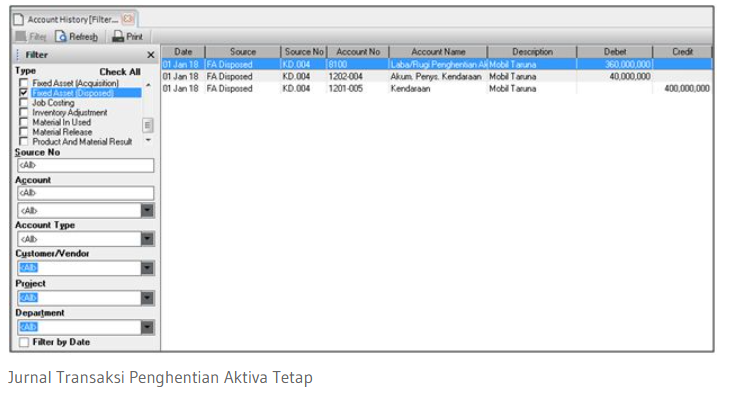
Task: Open the Project dropdown
Action: (147, 298)
